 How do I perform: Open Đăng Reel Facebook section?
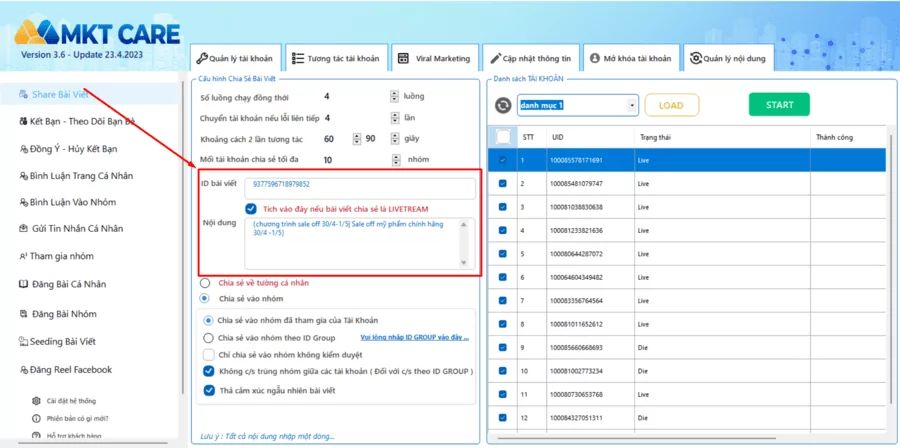(71, 370)
